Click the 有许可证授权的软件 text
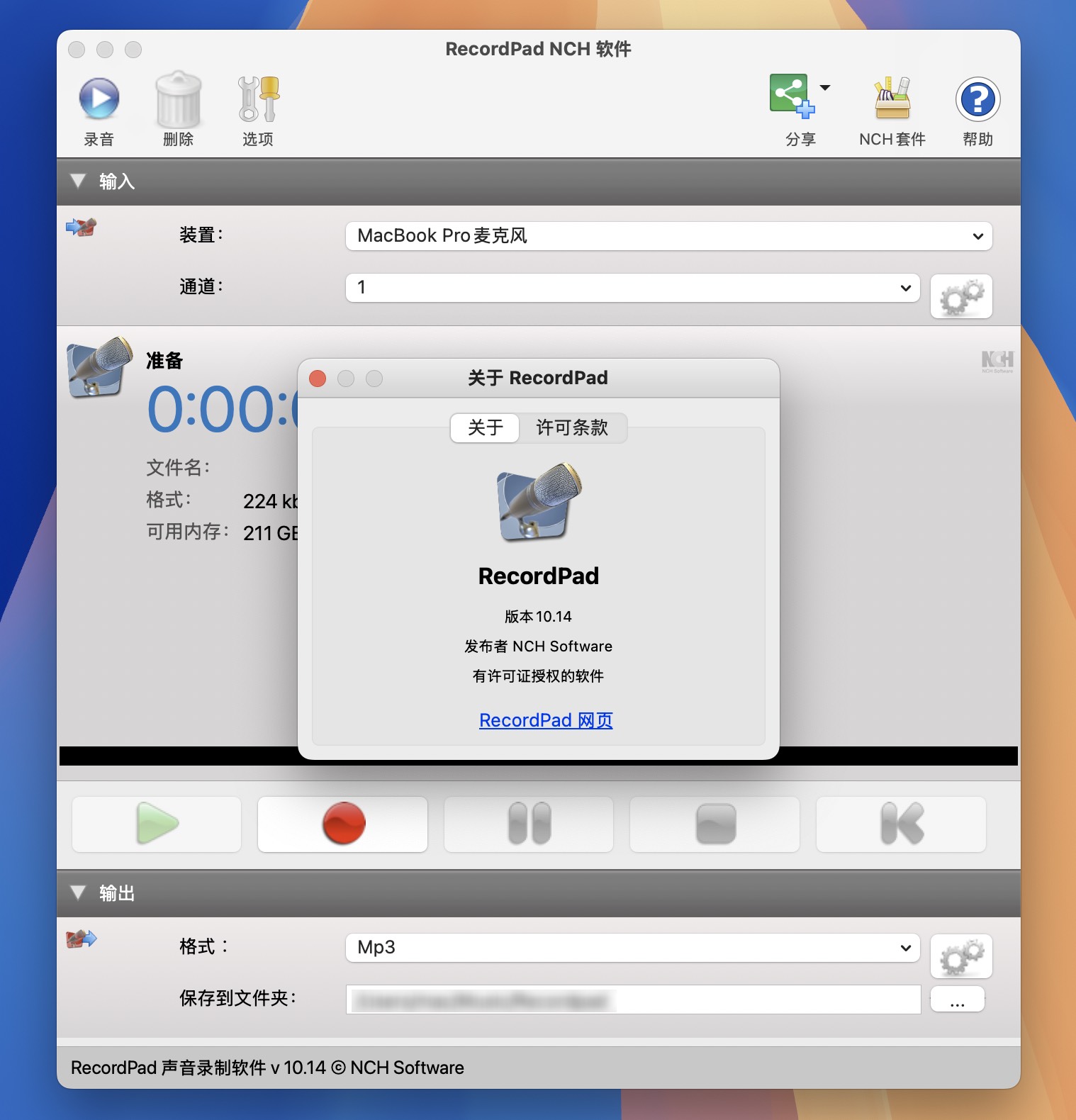 click(538, 676)
